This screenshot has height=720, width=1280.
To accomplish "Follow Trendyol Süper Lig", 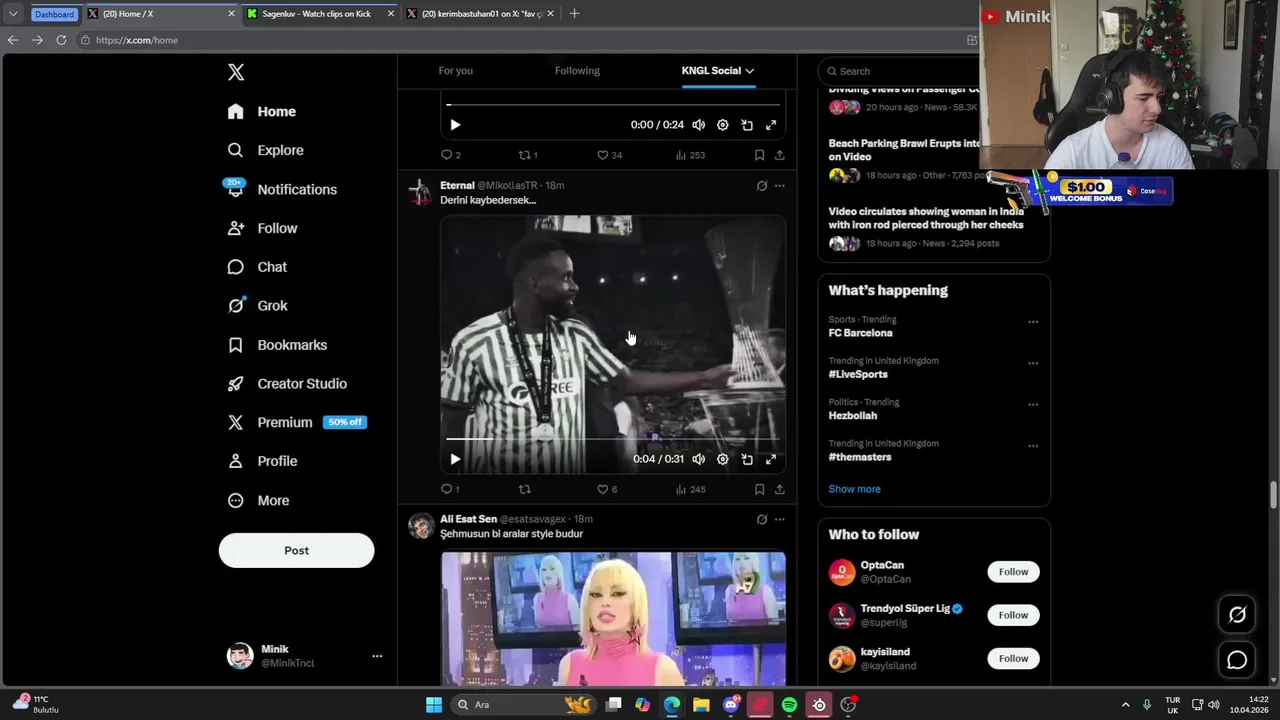I will pyautogui.click(x=1013, y=615).
